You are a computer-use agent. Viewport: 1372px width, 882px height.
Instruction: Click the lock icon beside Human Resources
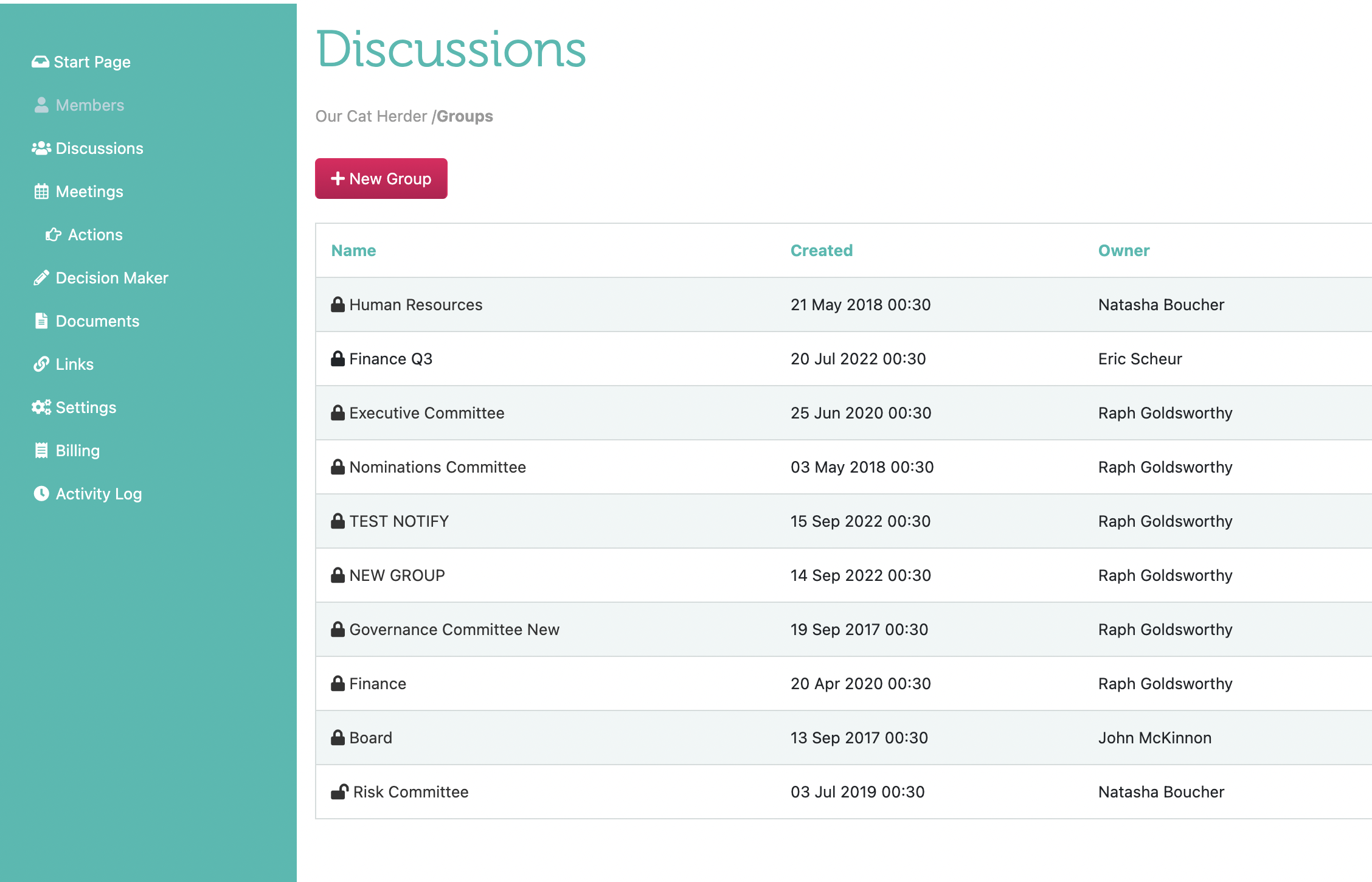pyautogui.click(x=338, y=304)
